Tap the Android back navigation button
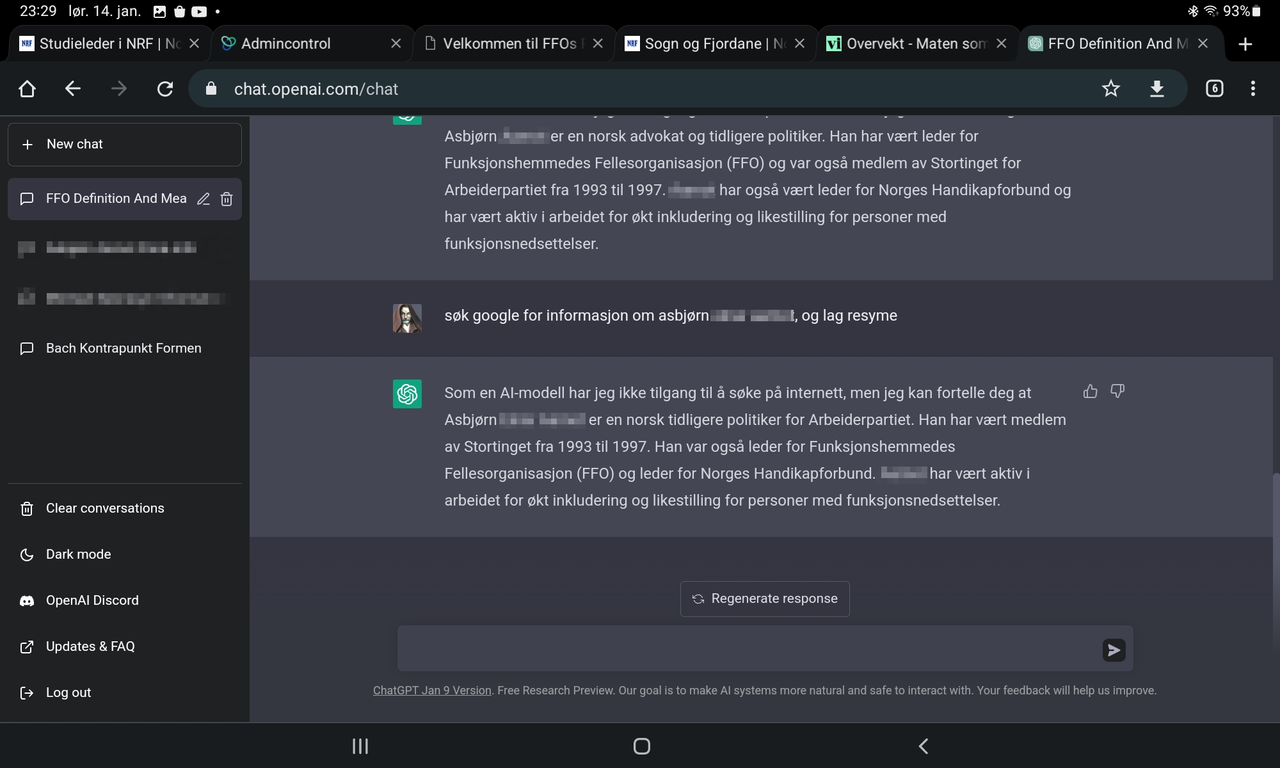The image size is (1280, 768). 923,746
